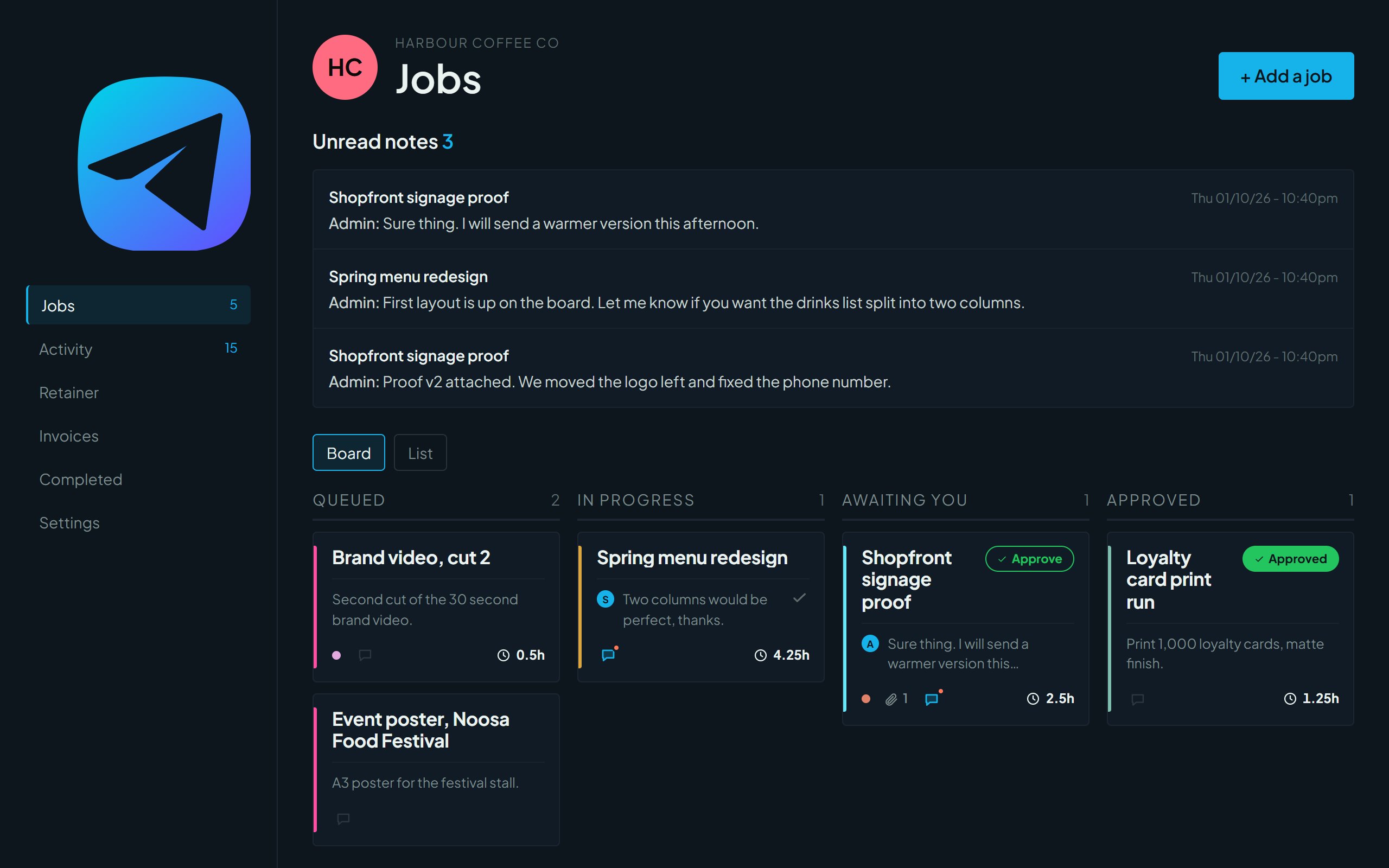Click clock icon beside 1.25h
1389x868 pixels.
[1290, 699]
